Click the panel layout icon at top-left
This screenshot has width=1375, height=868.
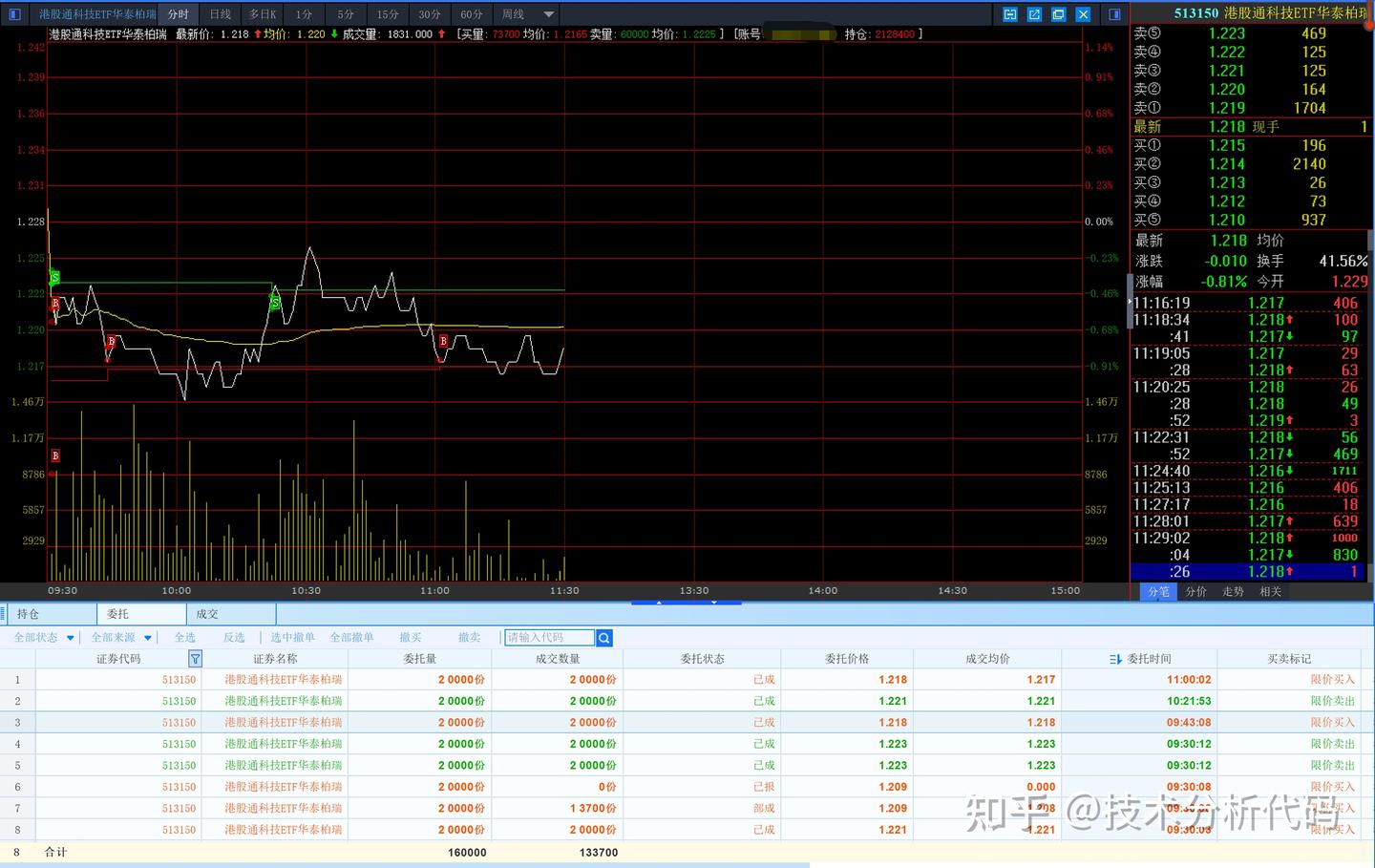(14, 14)
